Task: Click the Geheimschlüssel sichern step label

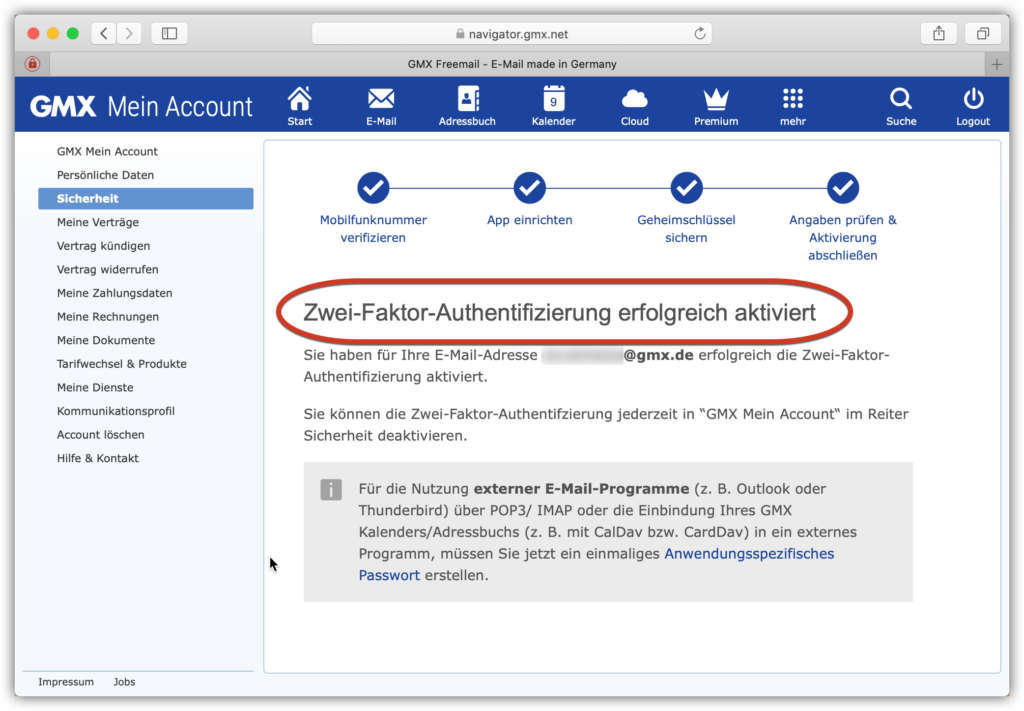Action: 686,229
